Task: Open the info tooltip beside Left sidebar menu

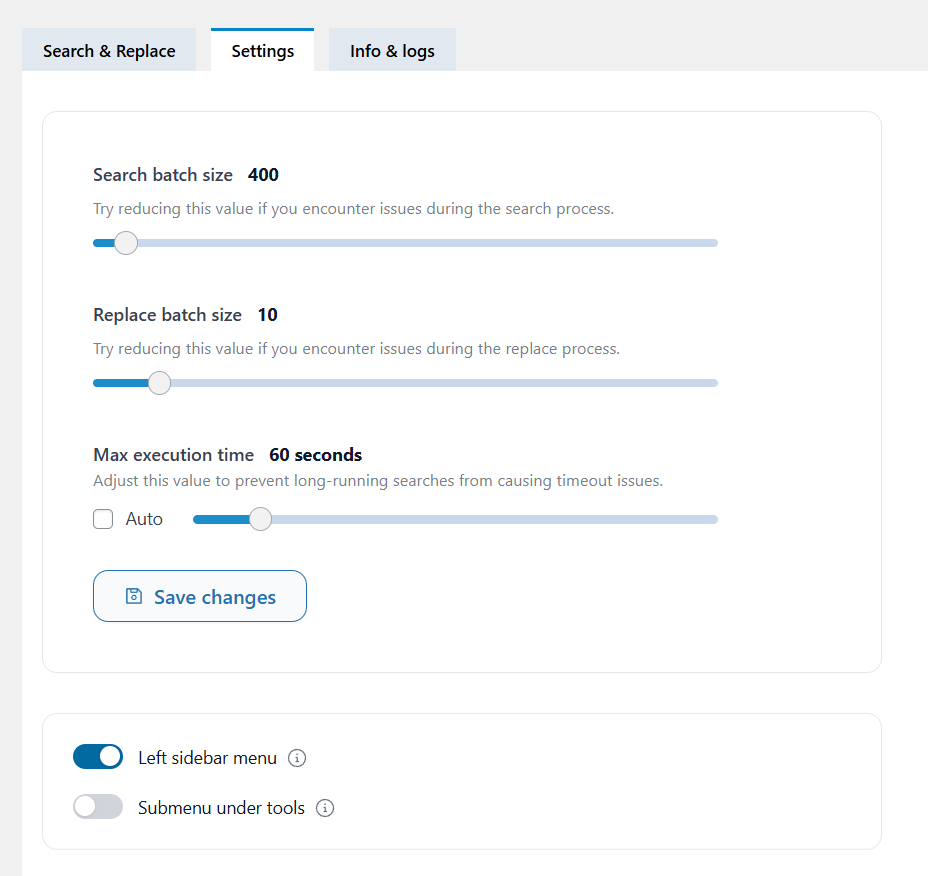Action: tap(296, 759)
